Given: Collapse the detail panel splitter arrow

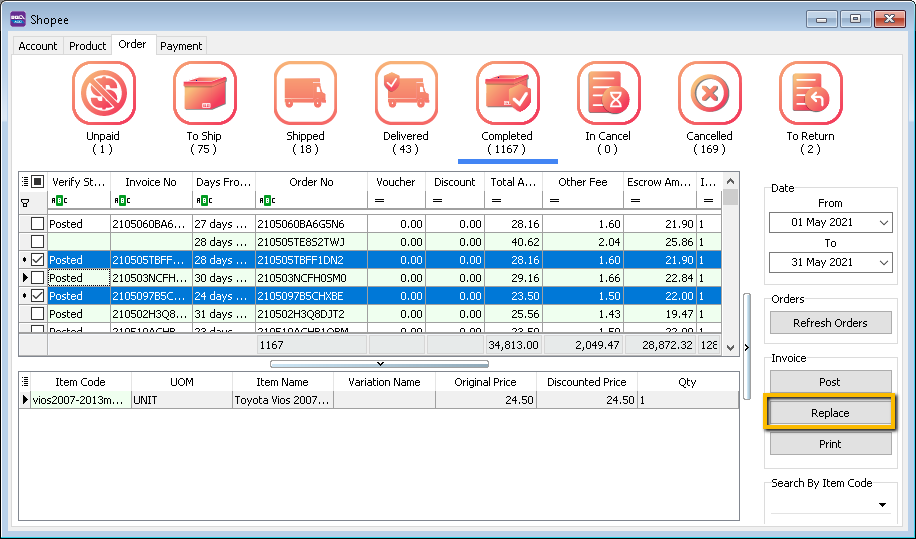Looking at the screenshot, I should [378, 363].
